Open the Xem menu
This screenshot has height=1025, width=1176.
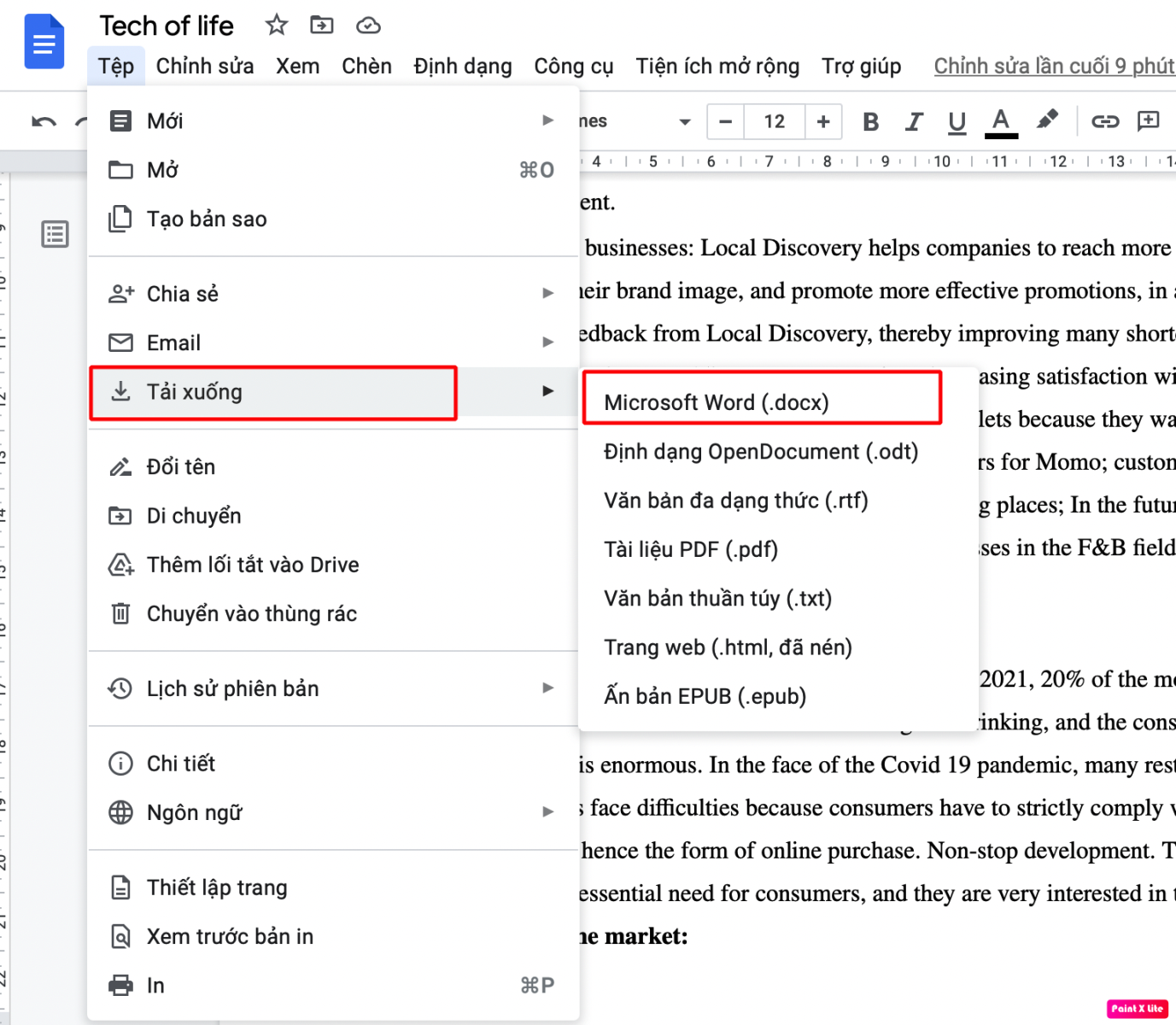[x=298, y=67]
